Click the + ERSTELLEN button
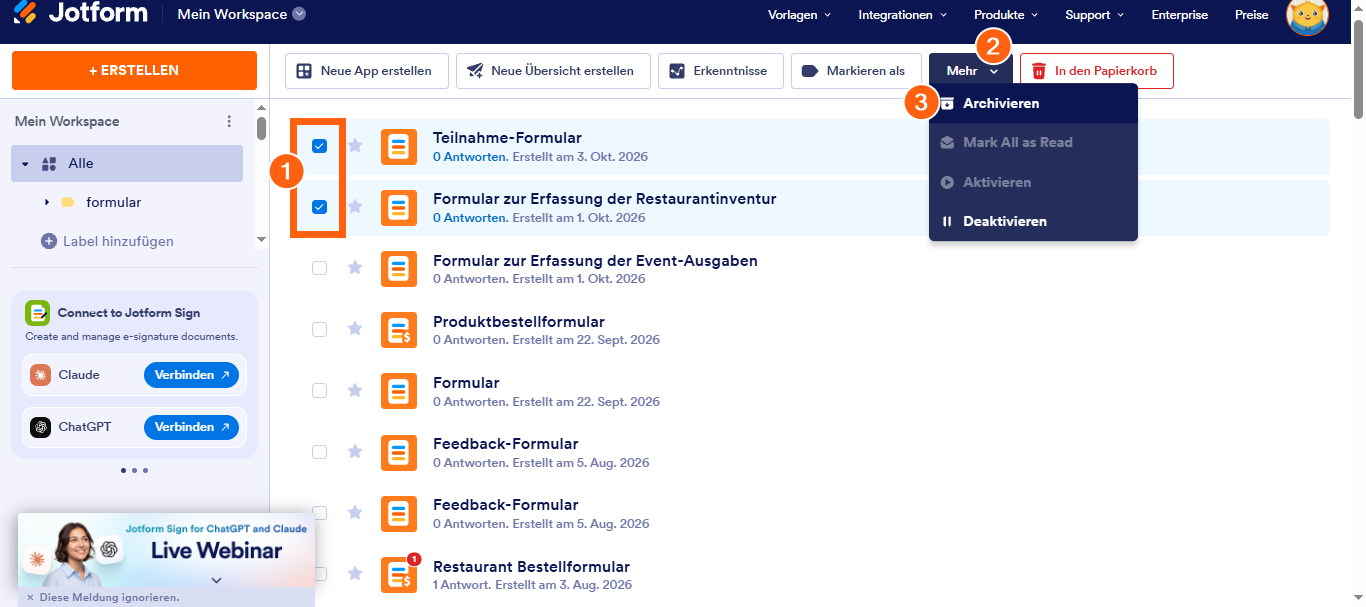This screenshot has height=607, width=1366. point(134,71)
